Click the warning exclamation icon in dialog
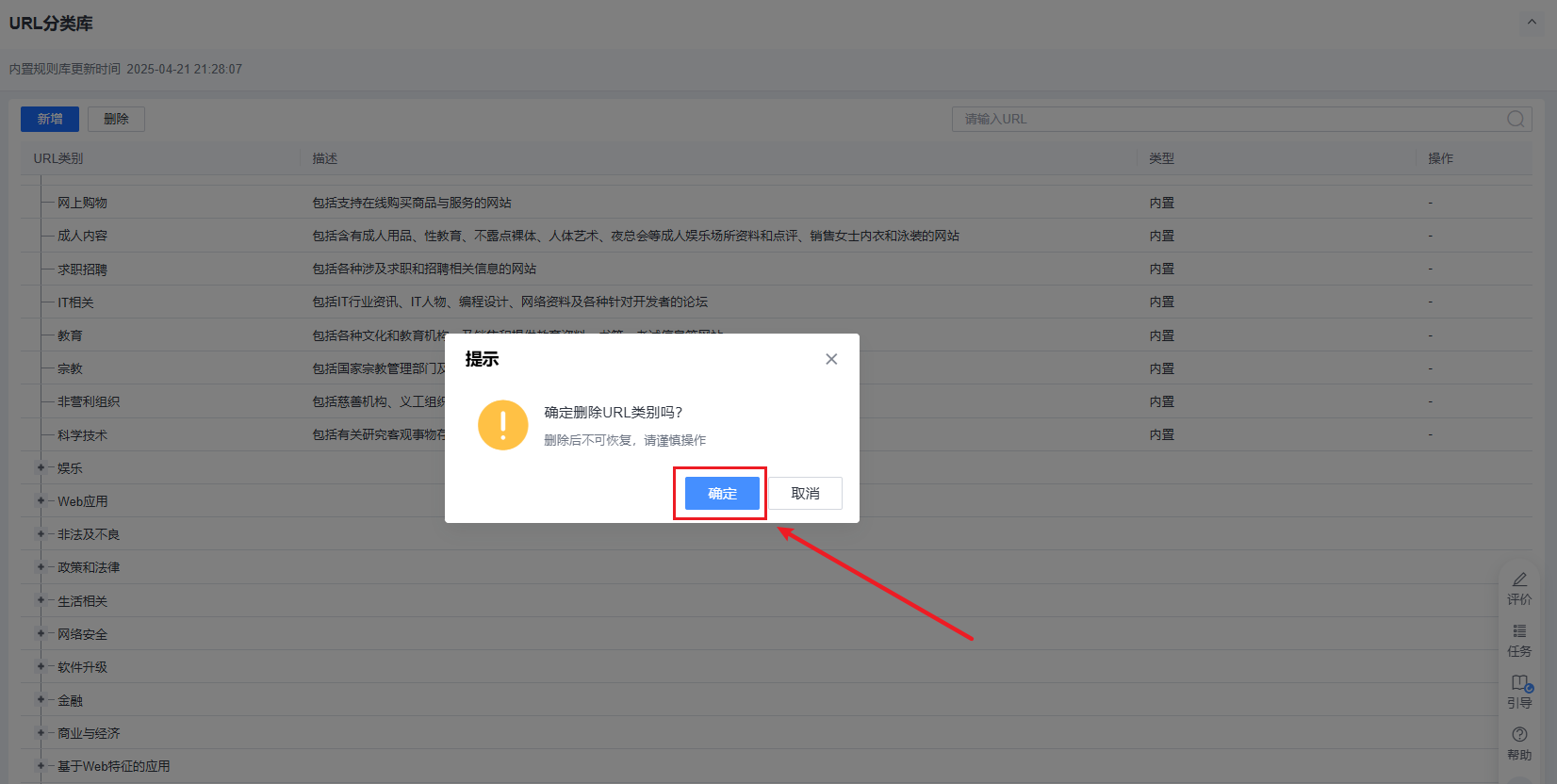Viewport: 1557px width, 784px height. pyautogui.click(x=503, y=425)
